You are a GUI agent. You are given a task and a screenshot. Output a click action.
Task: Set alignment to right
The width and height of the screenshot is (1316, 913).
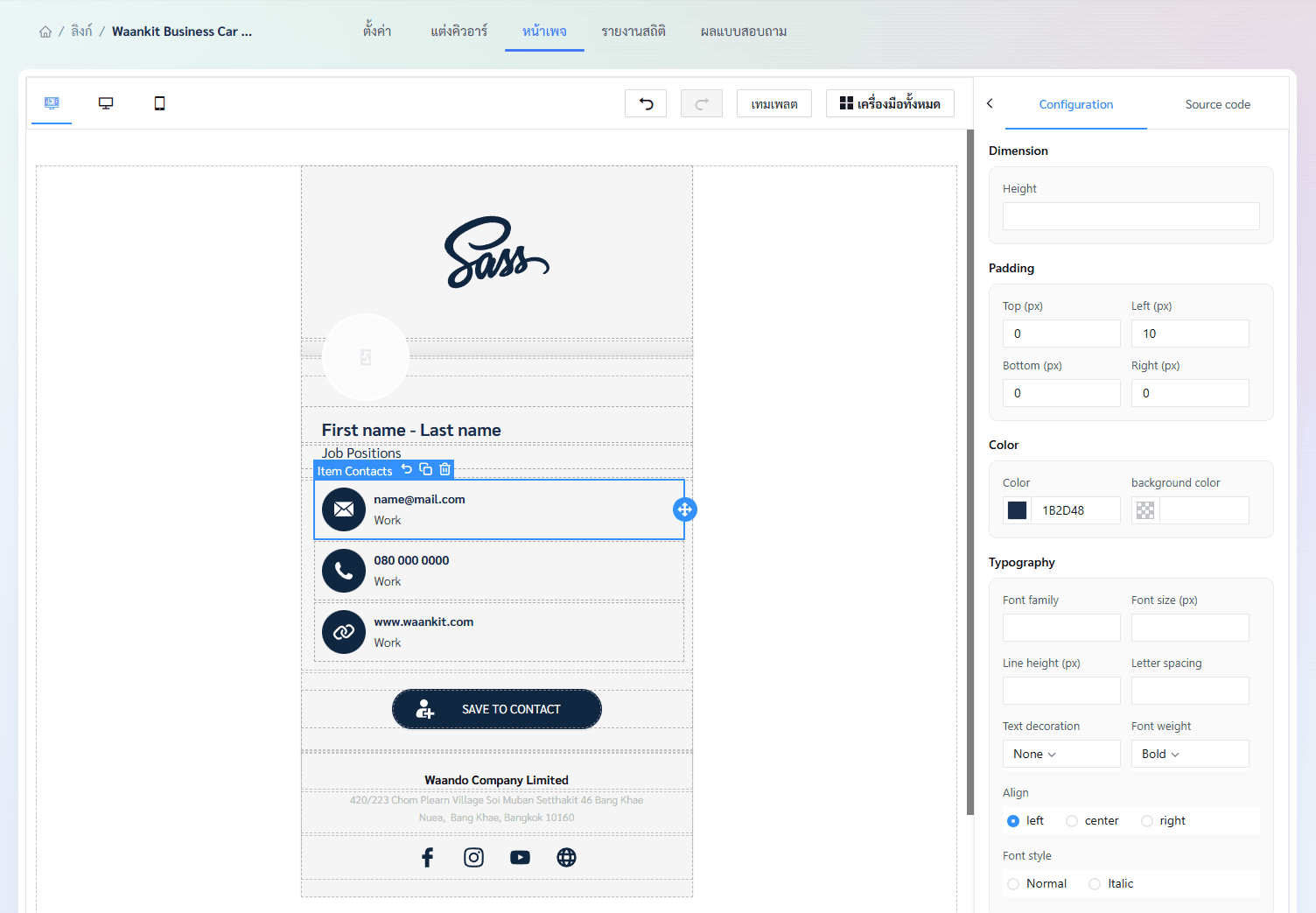pyautogui.click(x=1147, y=821)
